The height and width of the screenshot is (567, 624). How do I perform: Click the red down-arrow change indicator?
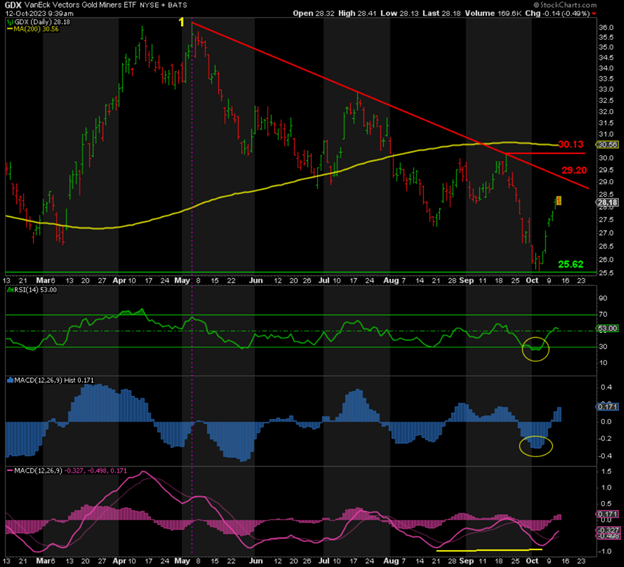[594, 14]
